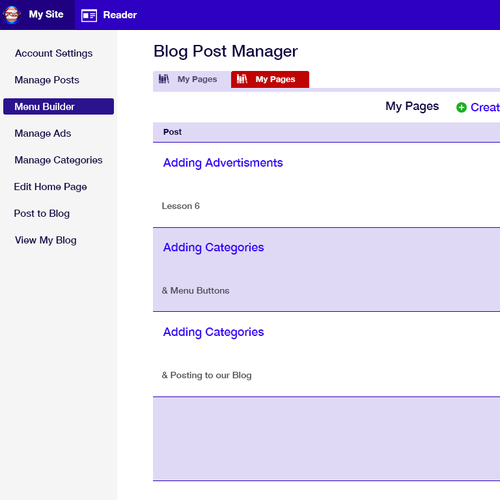Click View My Blog link

[46, 240]
